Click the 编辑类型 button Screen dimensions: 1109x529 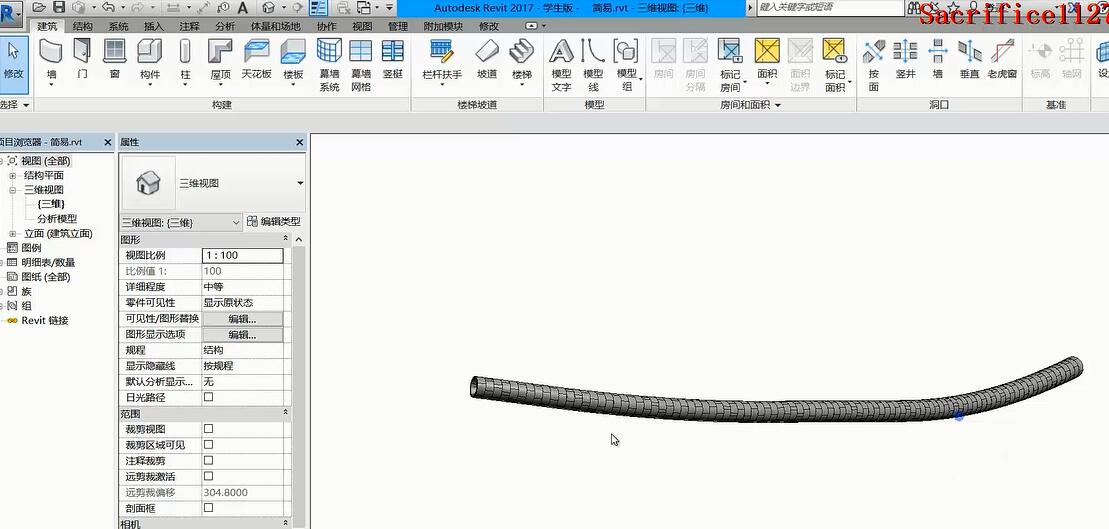pyautogui.click(x=273, y=222)
